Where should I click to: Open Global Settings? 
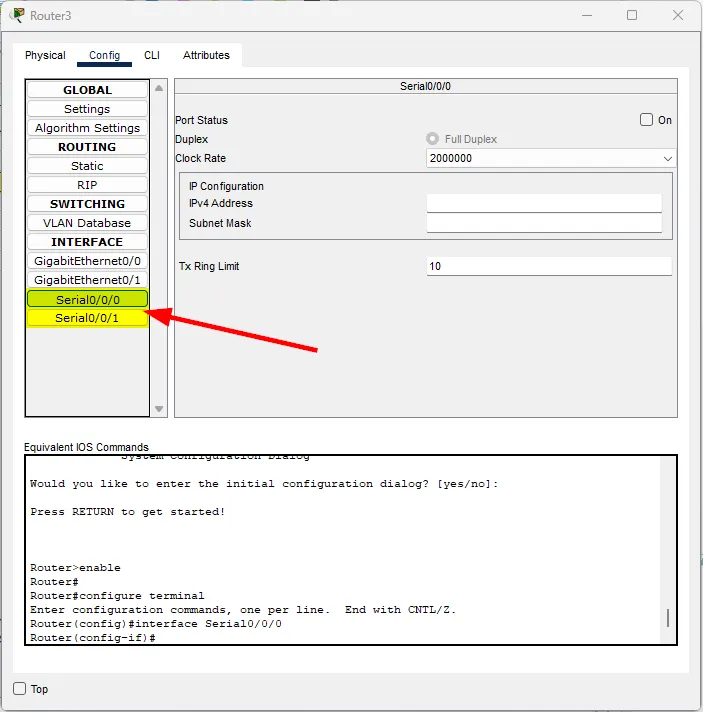87,109
